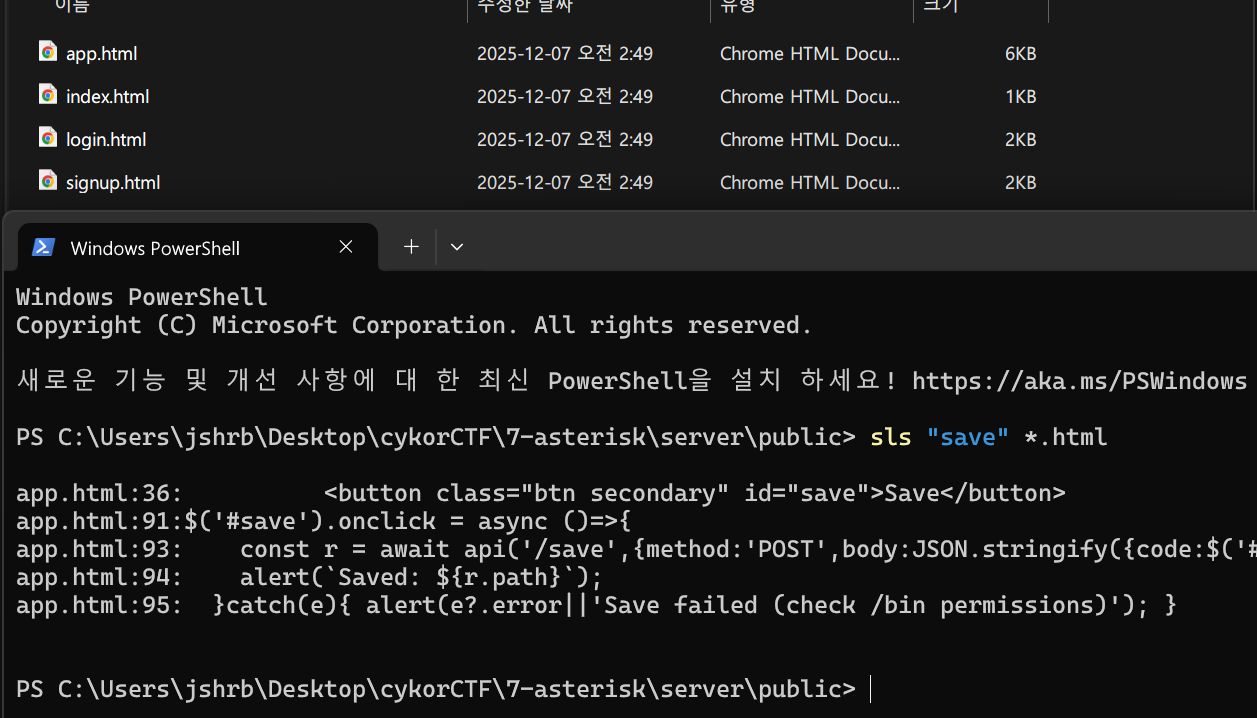Click the 'Windows PowerShell' banner line in terminal
Viewport: 1257px width, 718px height.
click(x=142, y=297)
